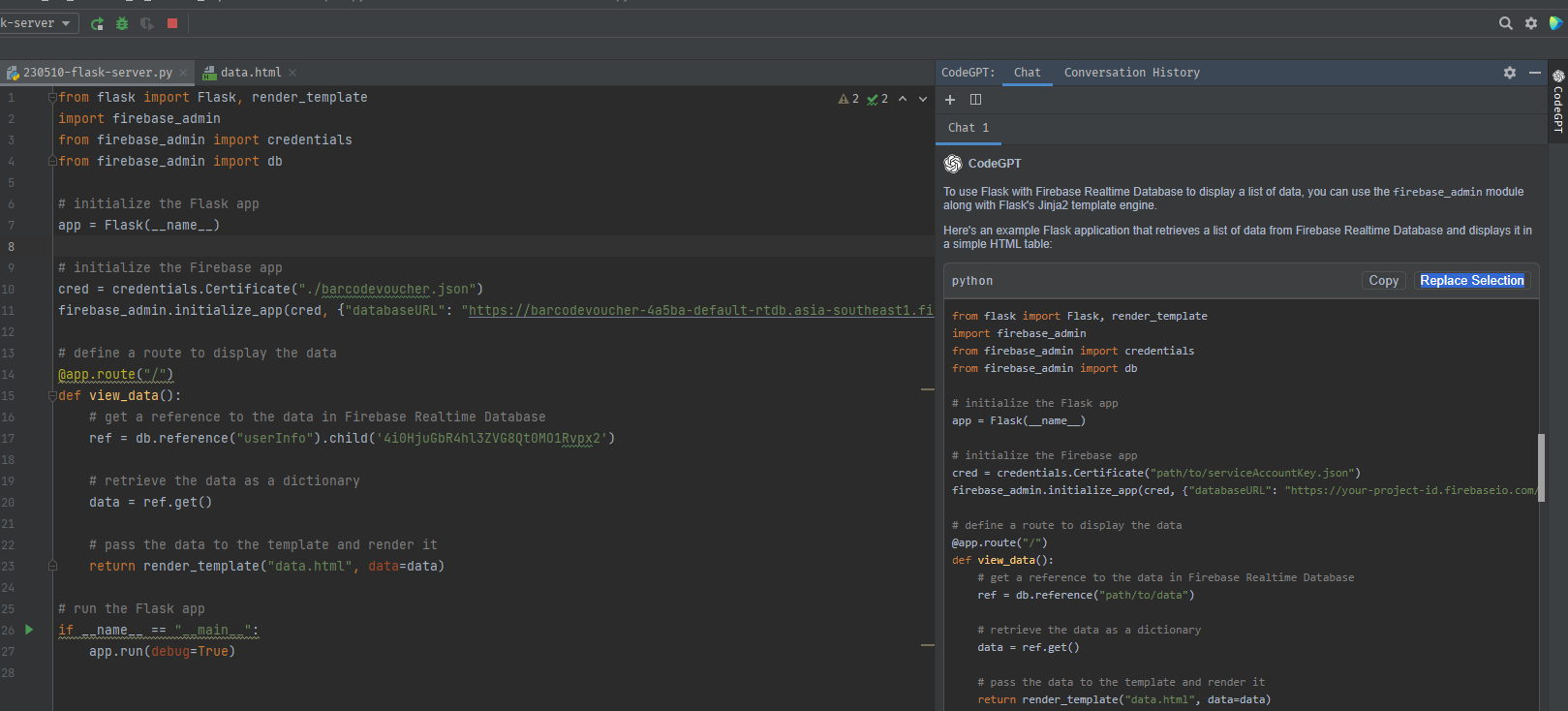Open the JetBrains Toolbox icon at top right

pyautogui.click(x=1556, y=23)
